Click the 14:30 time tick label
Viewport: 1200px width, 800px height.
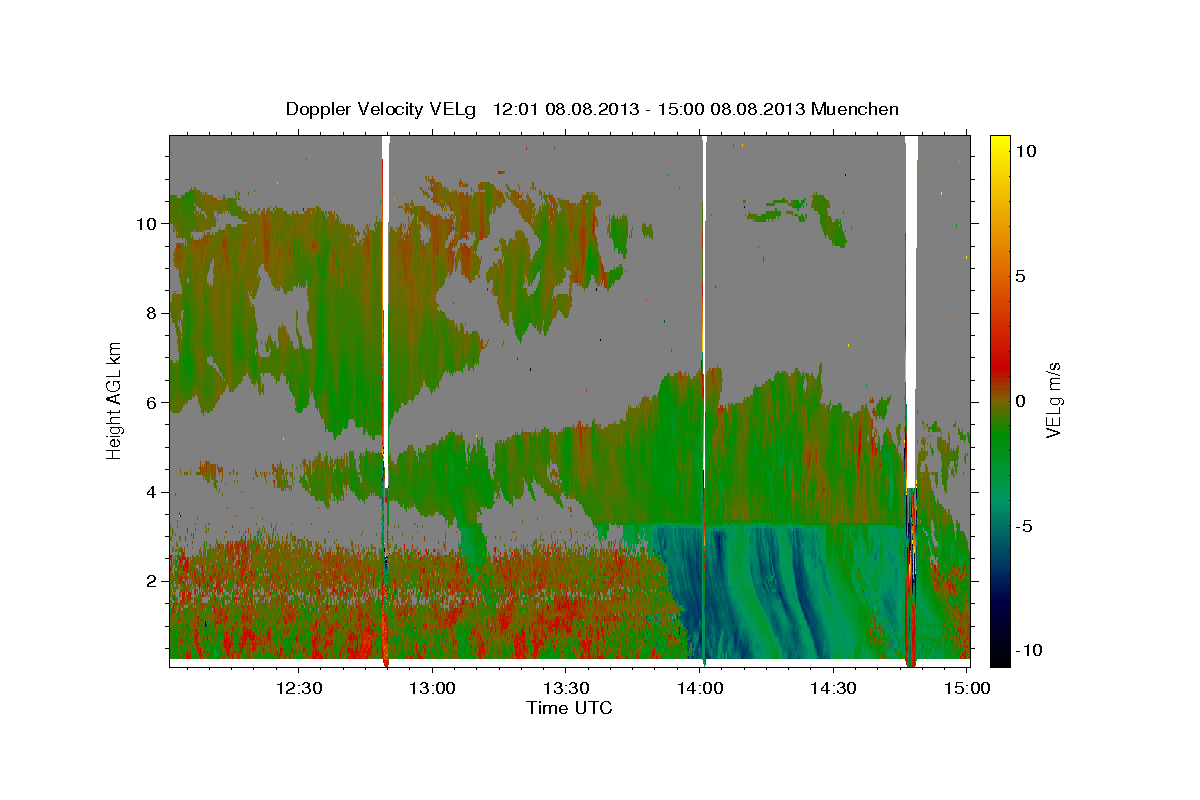833,688
